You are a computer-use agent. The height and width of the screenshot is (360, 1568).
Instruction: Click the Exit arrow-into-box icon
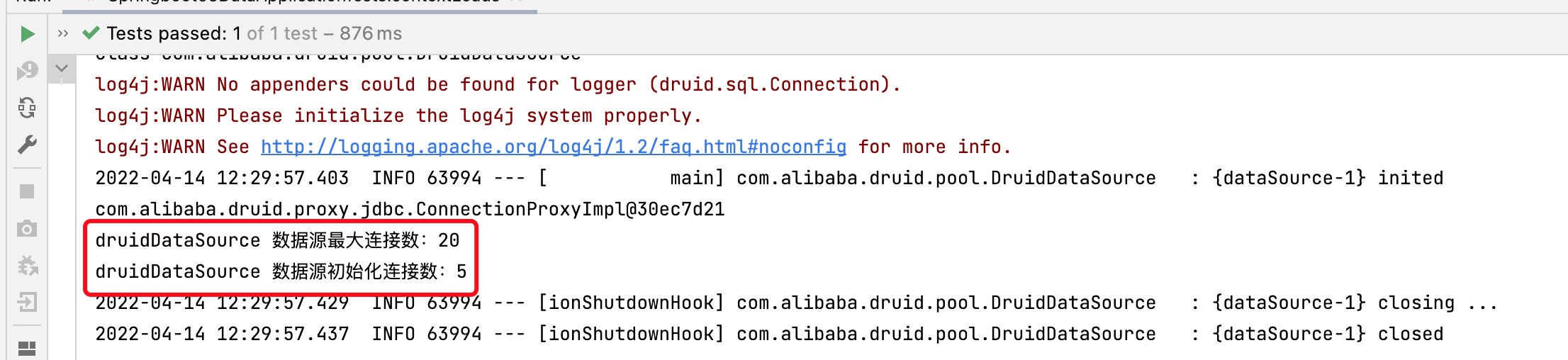(x=27, y=303)
